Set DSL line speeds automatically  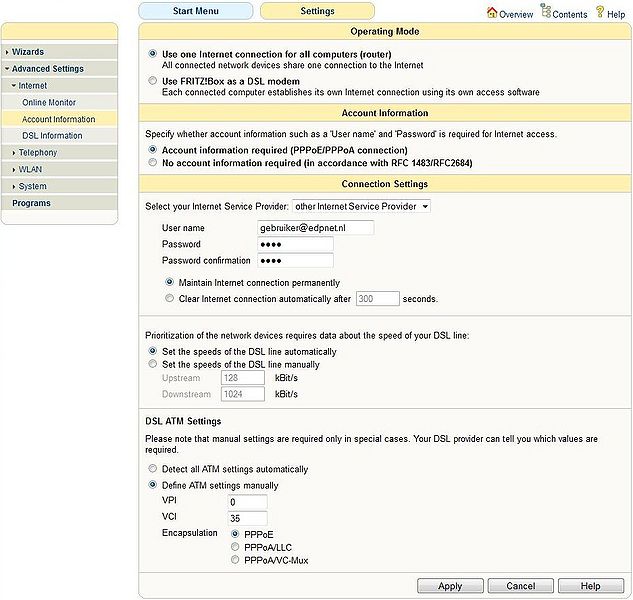tap(153, 351)
